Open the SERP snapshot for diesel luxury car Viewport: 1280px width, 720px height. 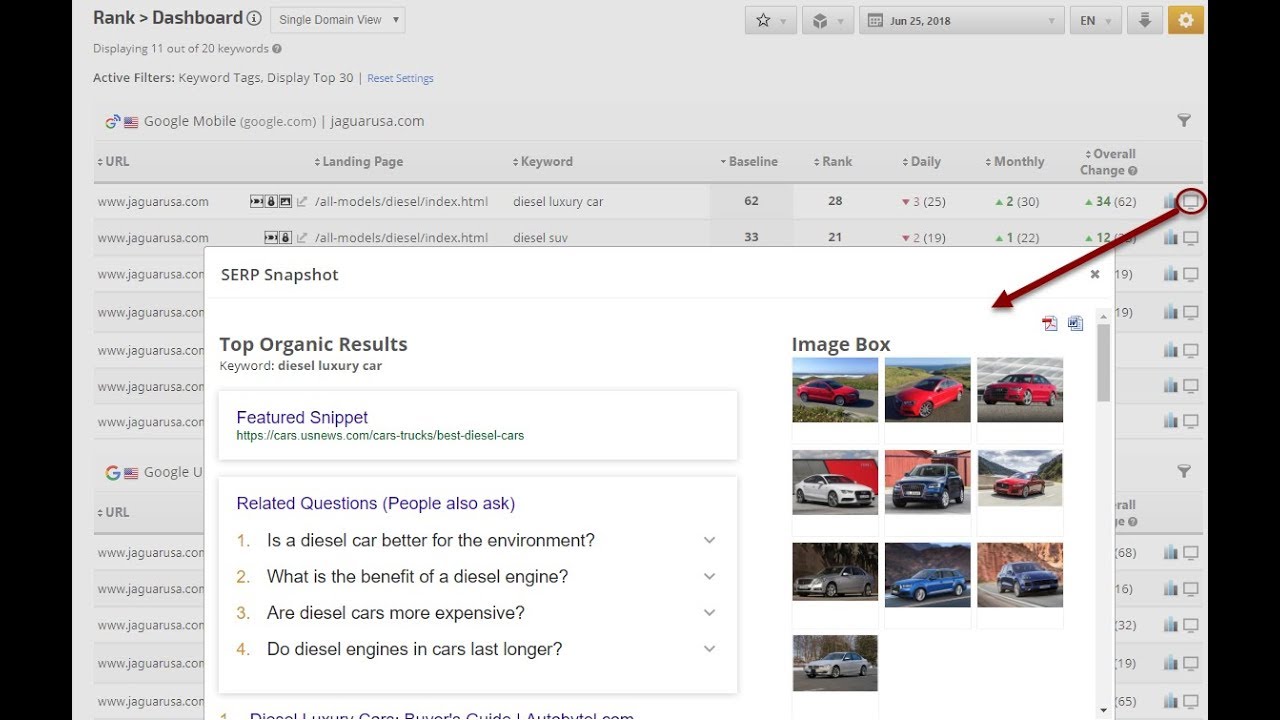(1190, 202)
